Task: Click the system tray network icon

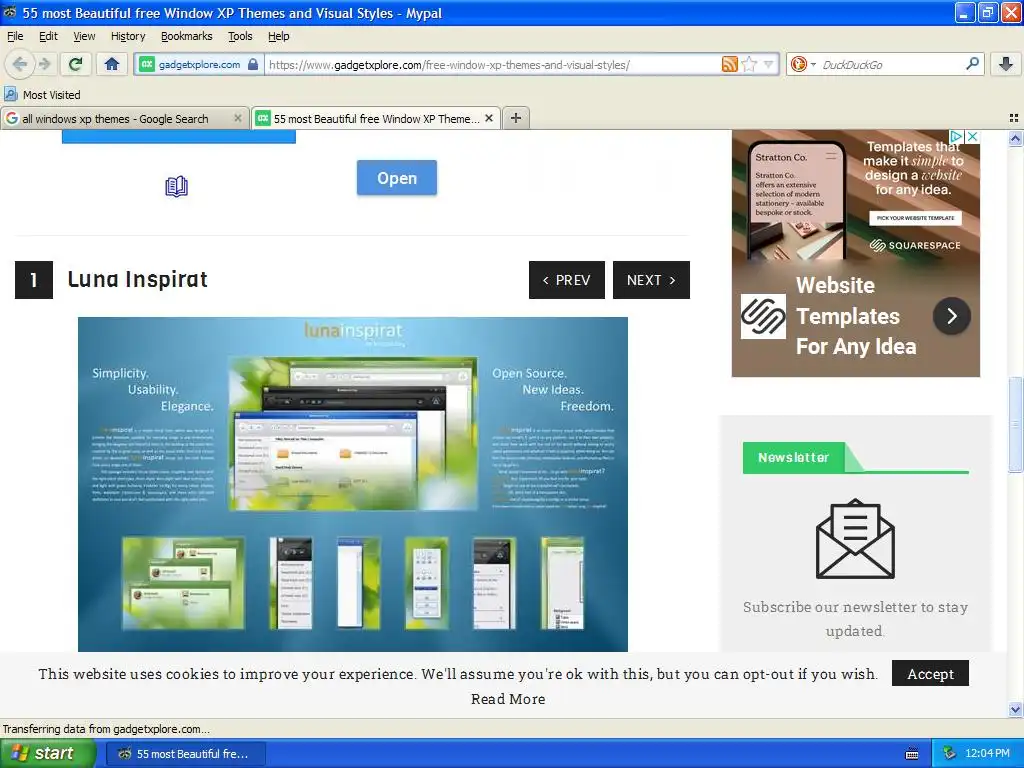Action: click(950, 754)
